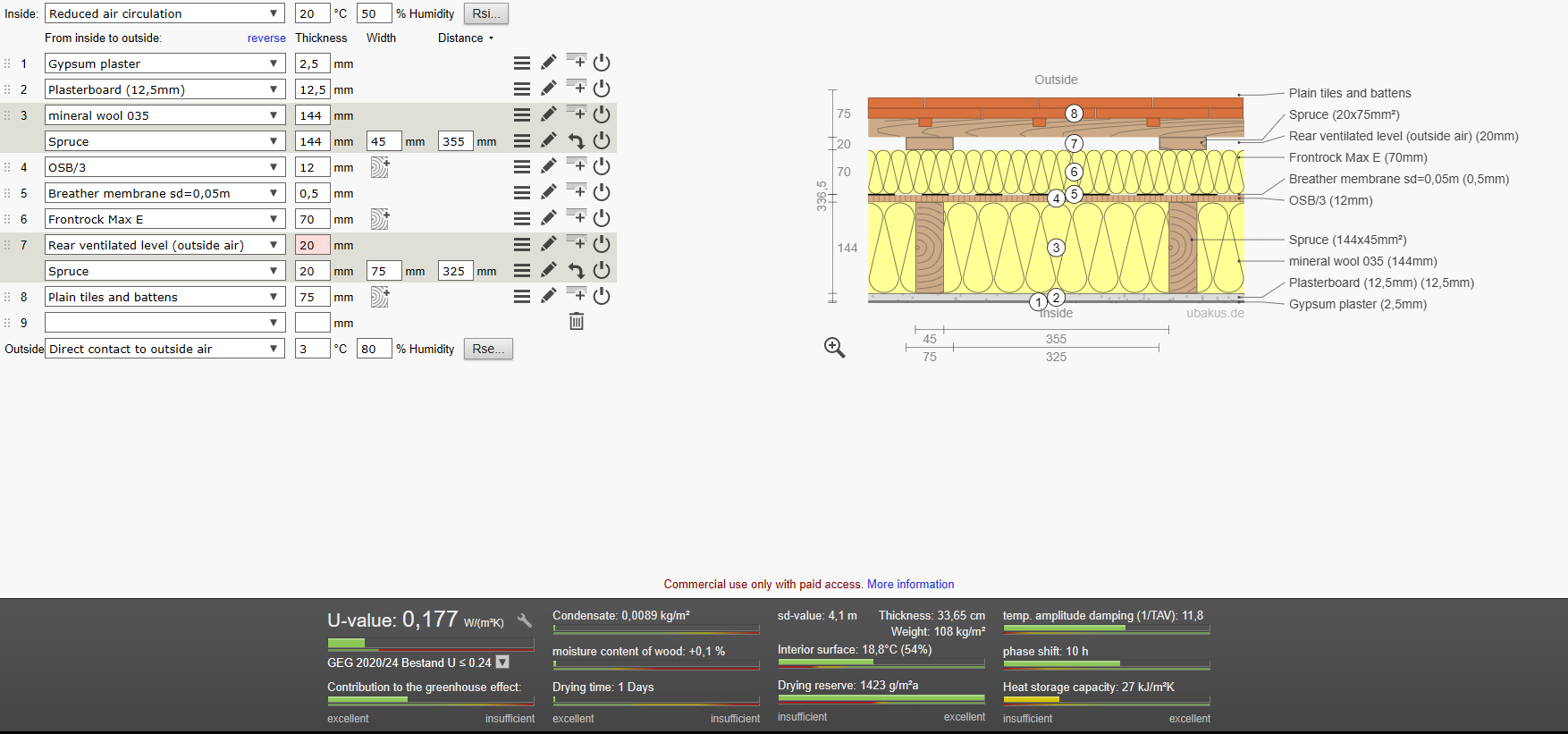1568x734 pixels.
Task: Click add-layer icon beside Plasterboard row
Action: 577,87
